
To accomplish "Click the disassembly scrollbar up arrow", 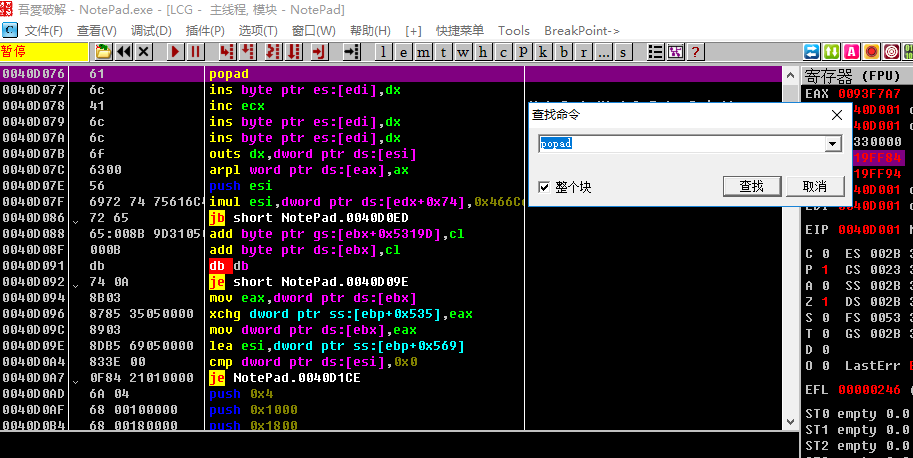I will pos(789,74).
